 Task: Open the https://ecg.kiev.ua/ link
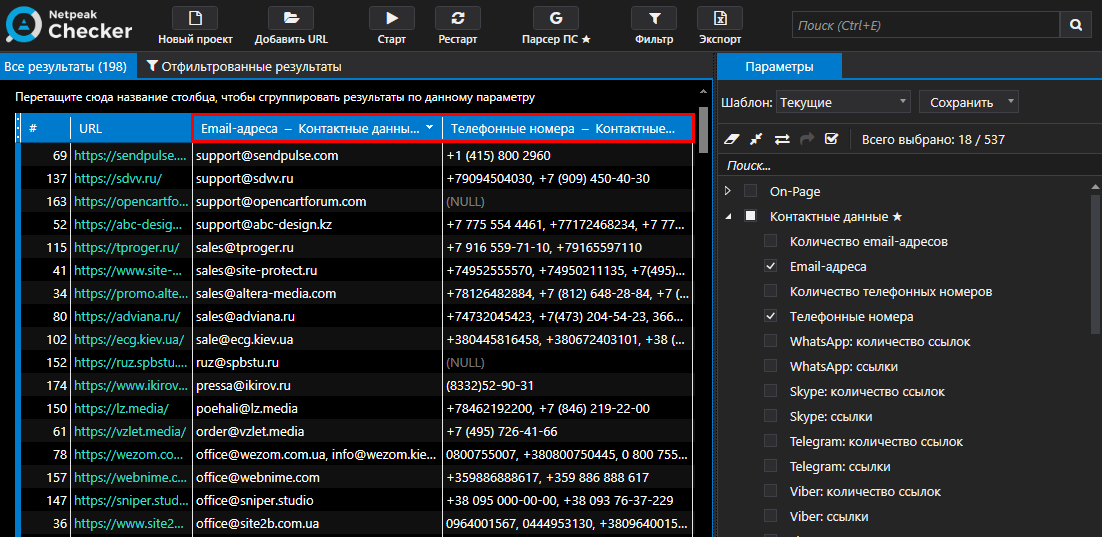pos(129,339)
